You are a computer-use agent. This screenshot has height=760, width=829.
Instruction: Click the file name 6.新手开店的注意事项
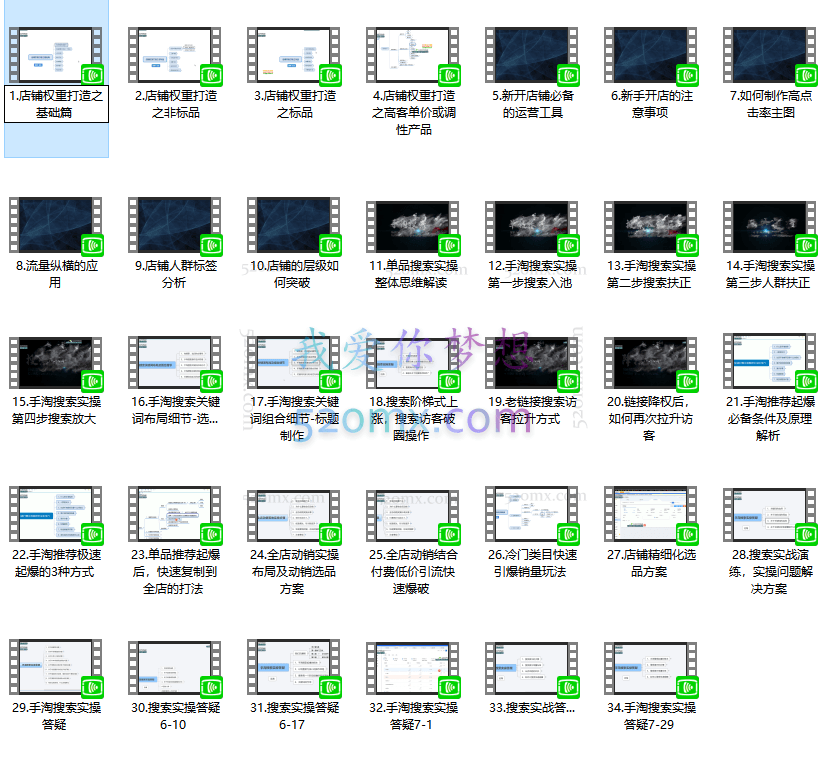[651, 105]
